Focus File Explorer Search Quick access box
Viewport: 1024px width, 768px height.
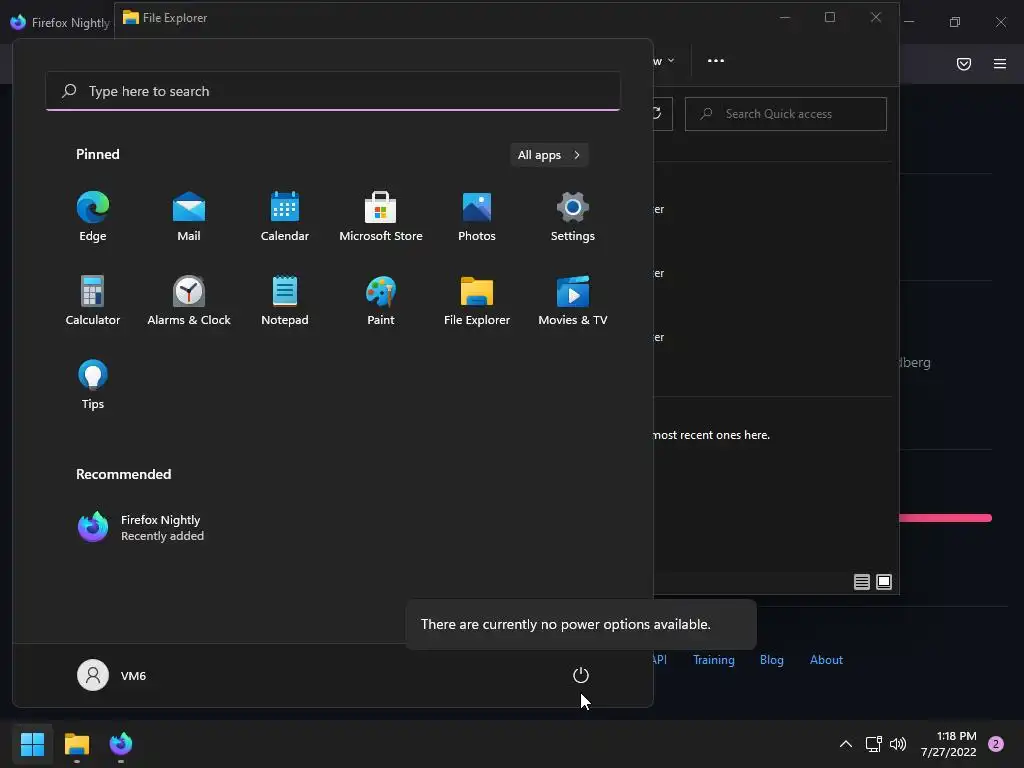pos(786,114)
